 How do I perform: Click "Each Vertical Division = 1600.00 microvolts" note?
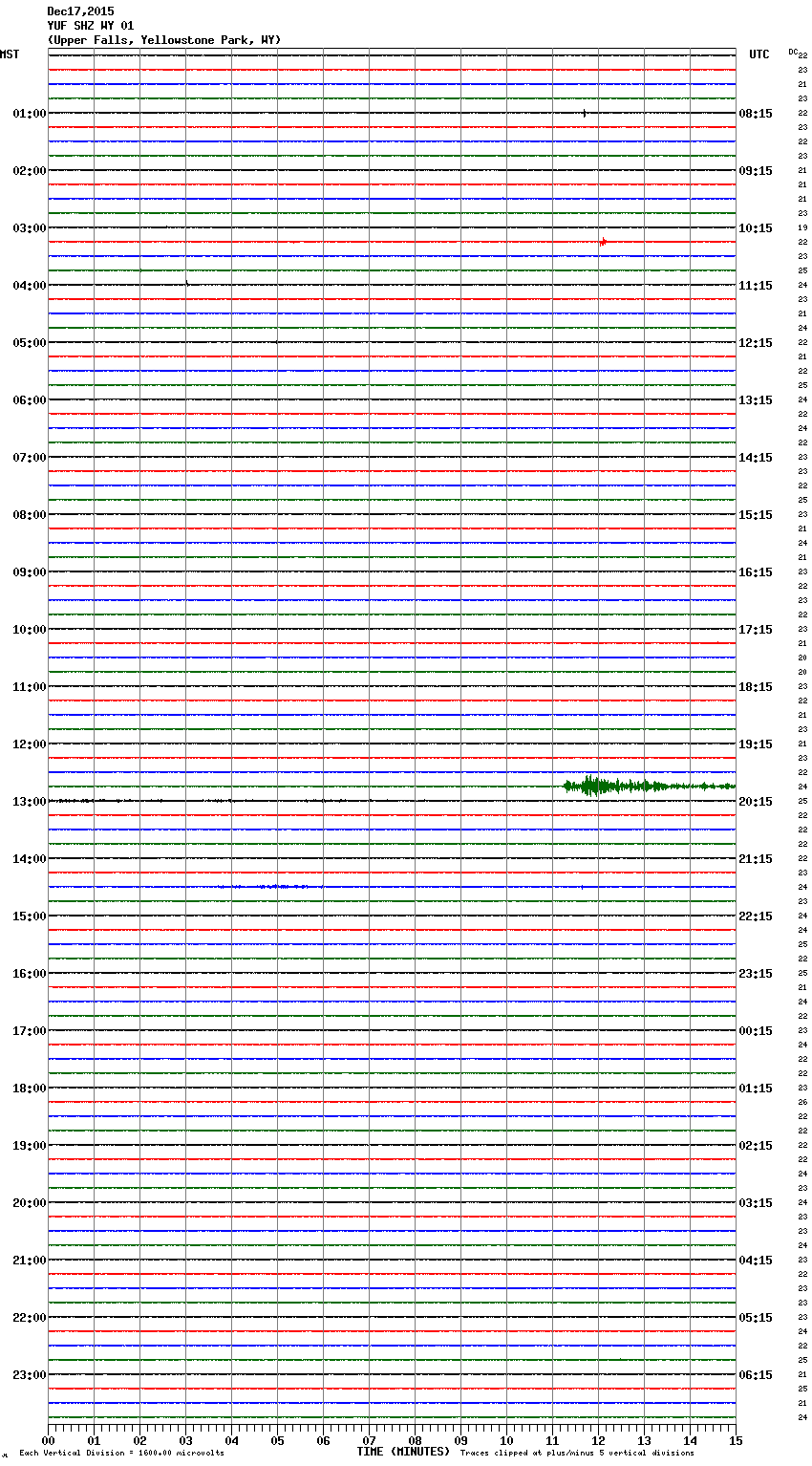pos(121,1453)
